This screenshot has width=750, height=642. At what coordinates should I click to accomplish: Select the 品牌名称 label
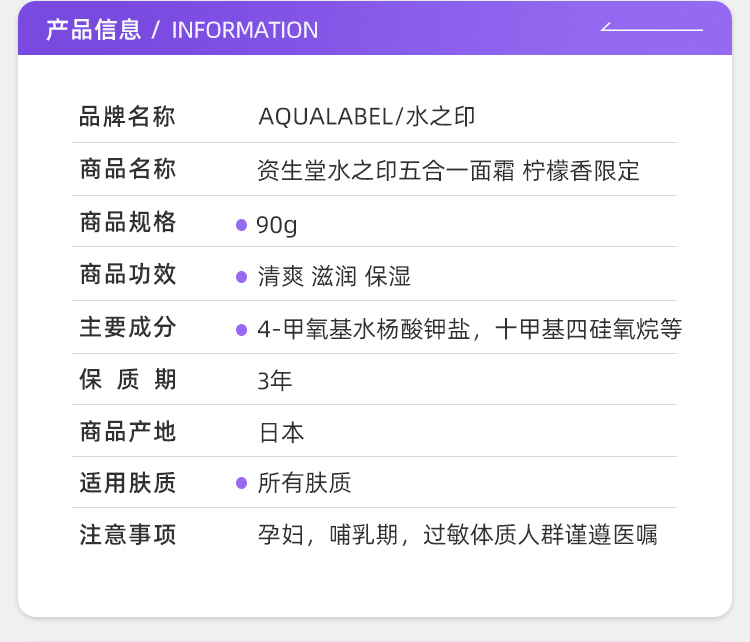pyautogui.click(x=128, y=117)
